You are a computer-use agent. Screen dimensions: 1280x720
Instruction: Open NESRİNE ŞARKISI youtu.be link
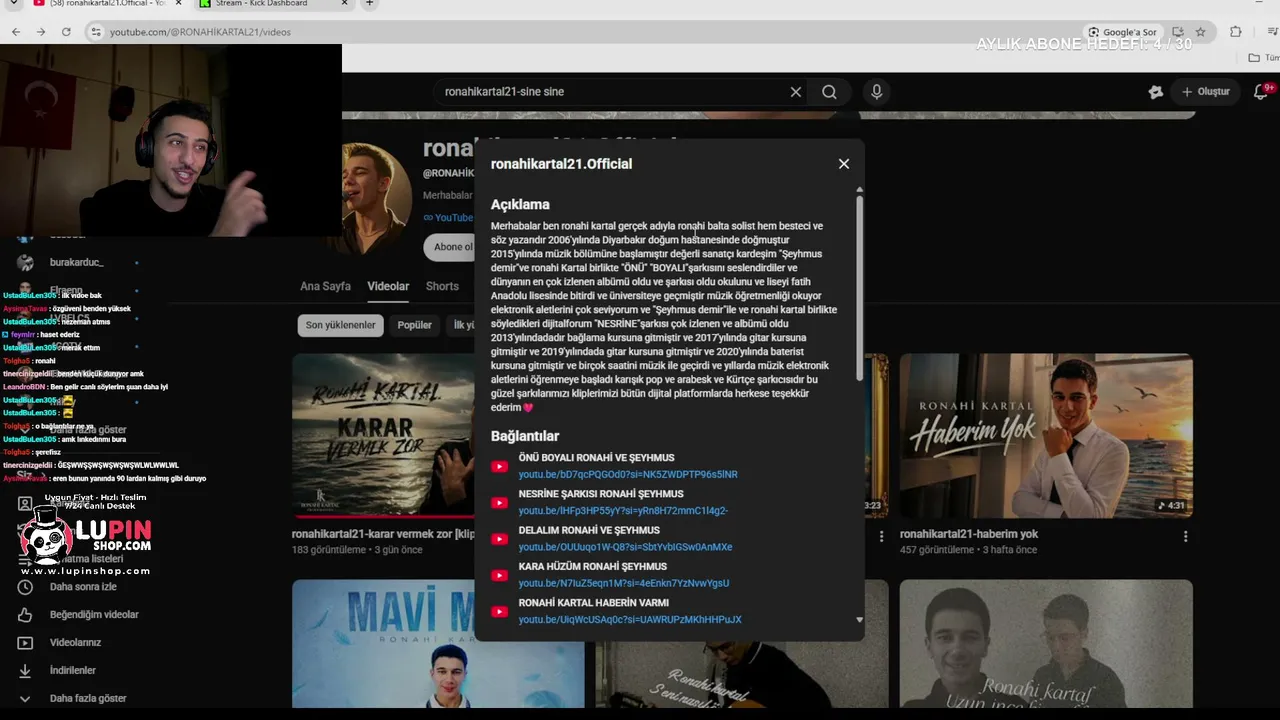pyautogui.click(x=623, y=511)
